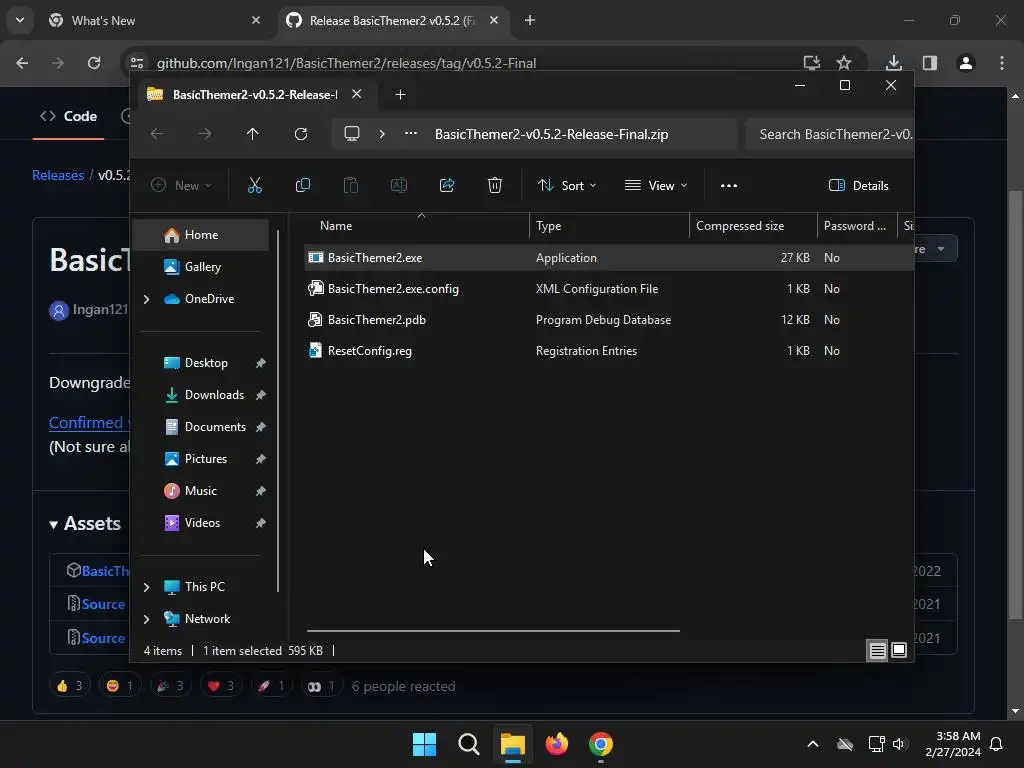Open Gallery in navigation pane
The image size is (1024, 768).
pos(200,267)
